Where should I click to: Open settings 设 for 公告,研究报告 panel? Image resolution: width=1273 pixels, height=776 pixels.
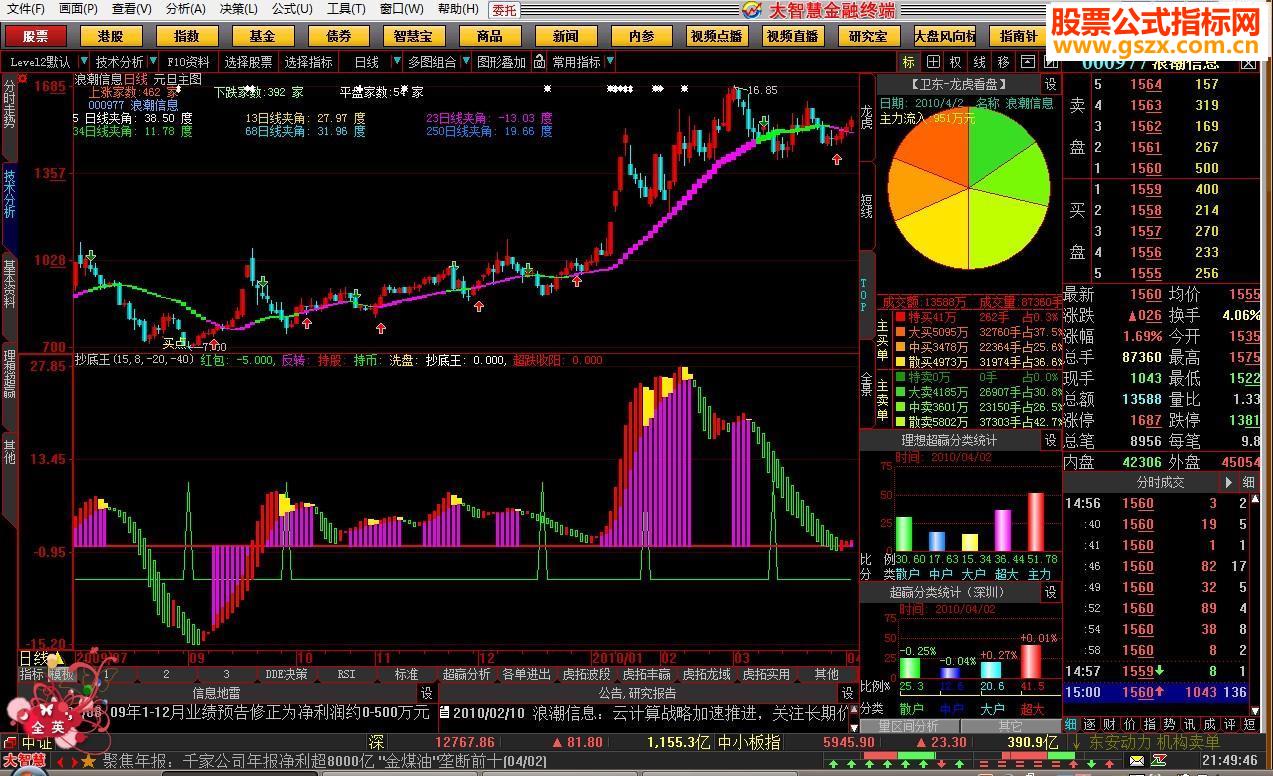848,692
